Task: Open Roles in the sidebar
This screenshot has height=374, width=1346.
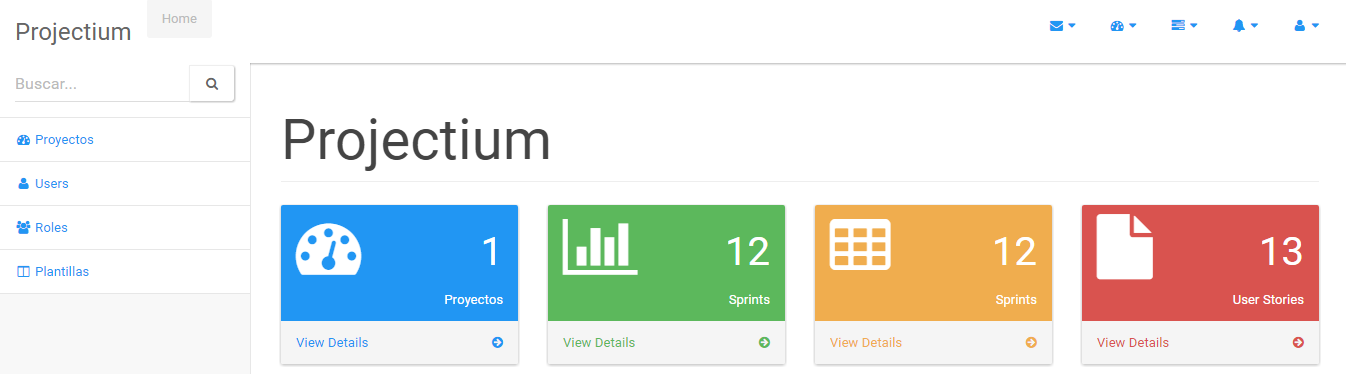Action: 125,228
